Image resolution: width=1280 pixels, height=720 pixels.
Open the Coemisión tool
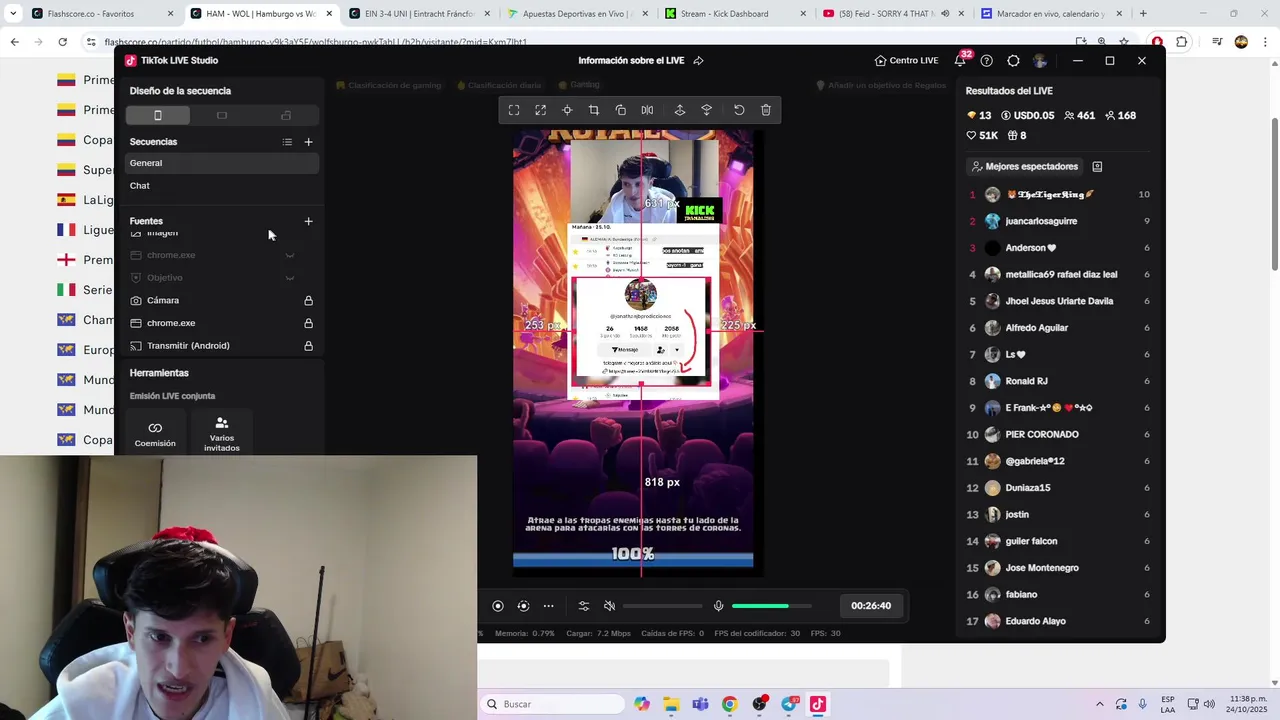click(x=155, y=434)
